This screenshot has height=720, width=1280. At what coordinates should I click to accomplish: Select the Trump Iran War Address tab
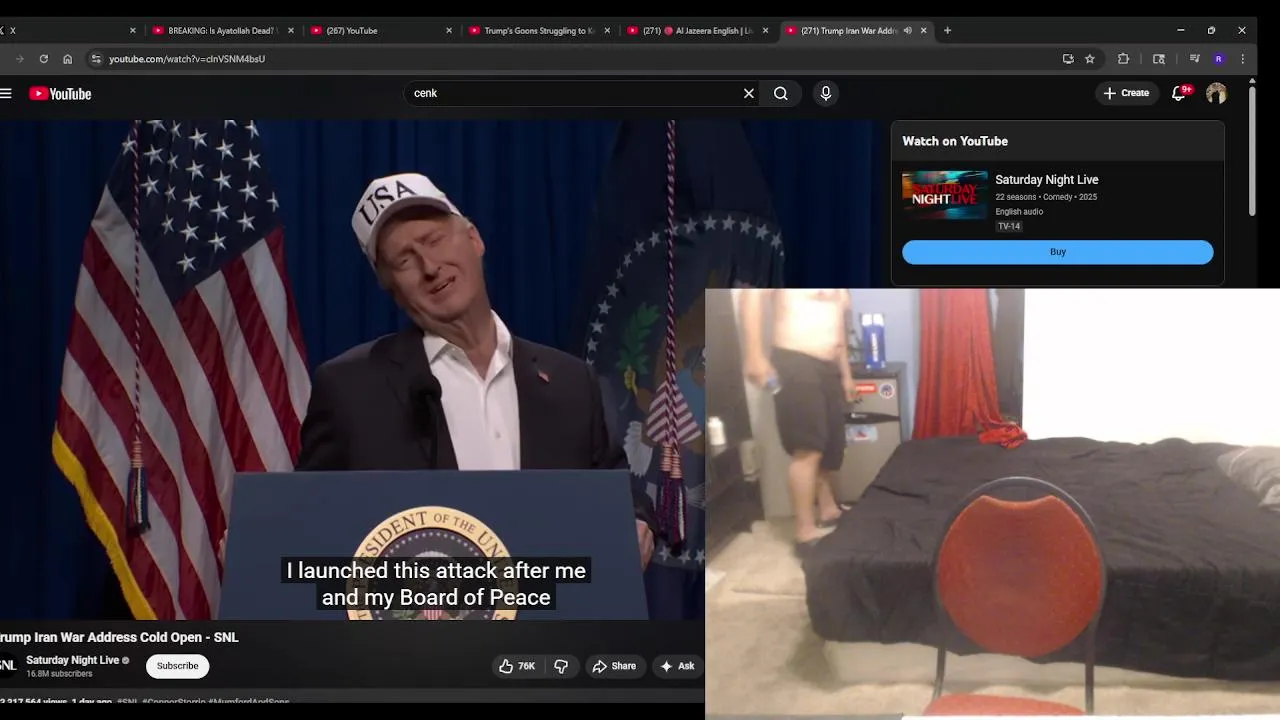pyautogui.click(x=850, y=31)
